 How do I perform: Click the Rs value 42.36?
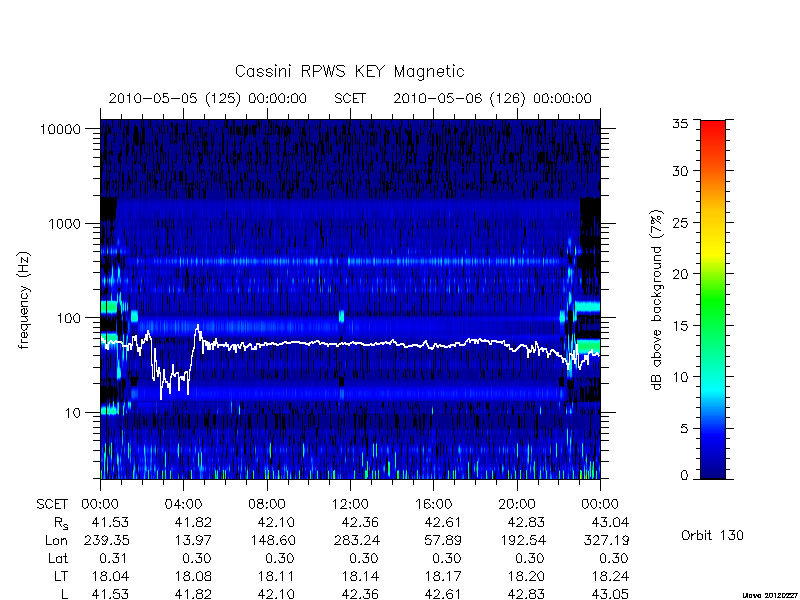pos(360,522)
